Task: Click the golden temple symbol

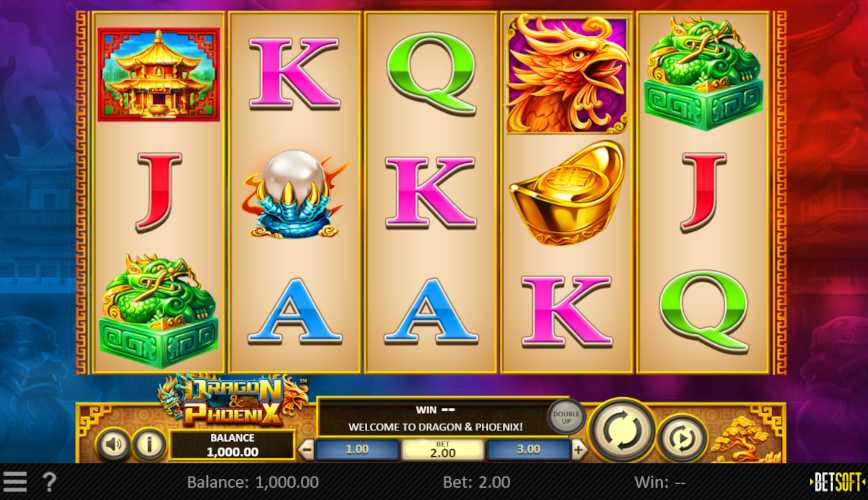Action: [159, 74]
